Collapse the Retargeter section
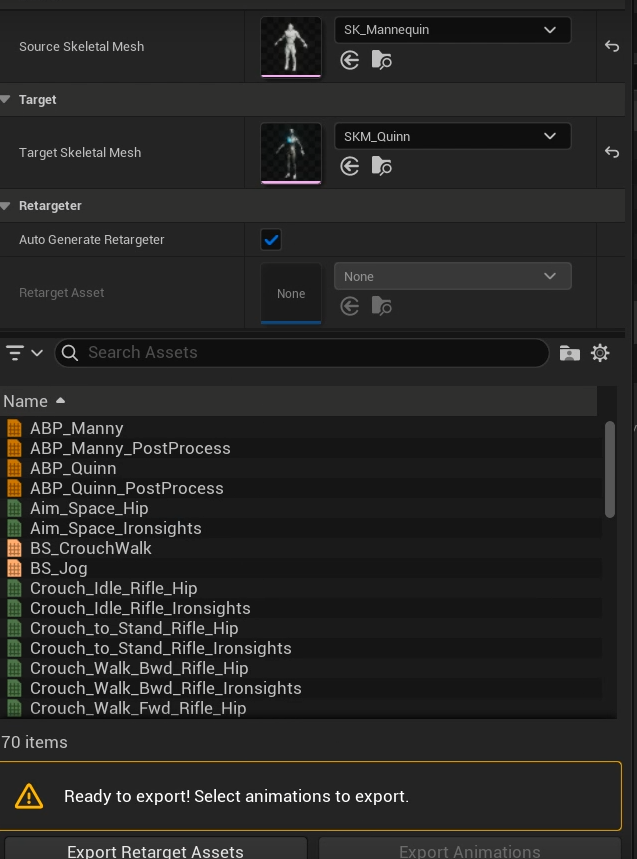 click(x=5, y=206)
